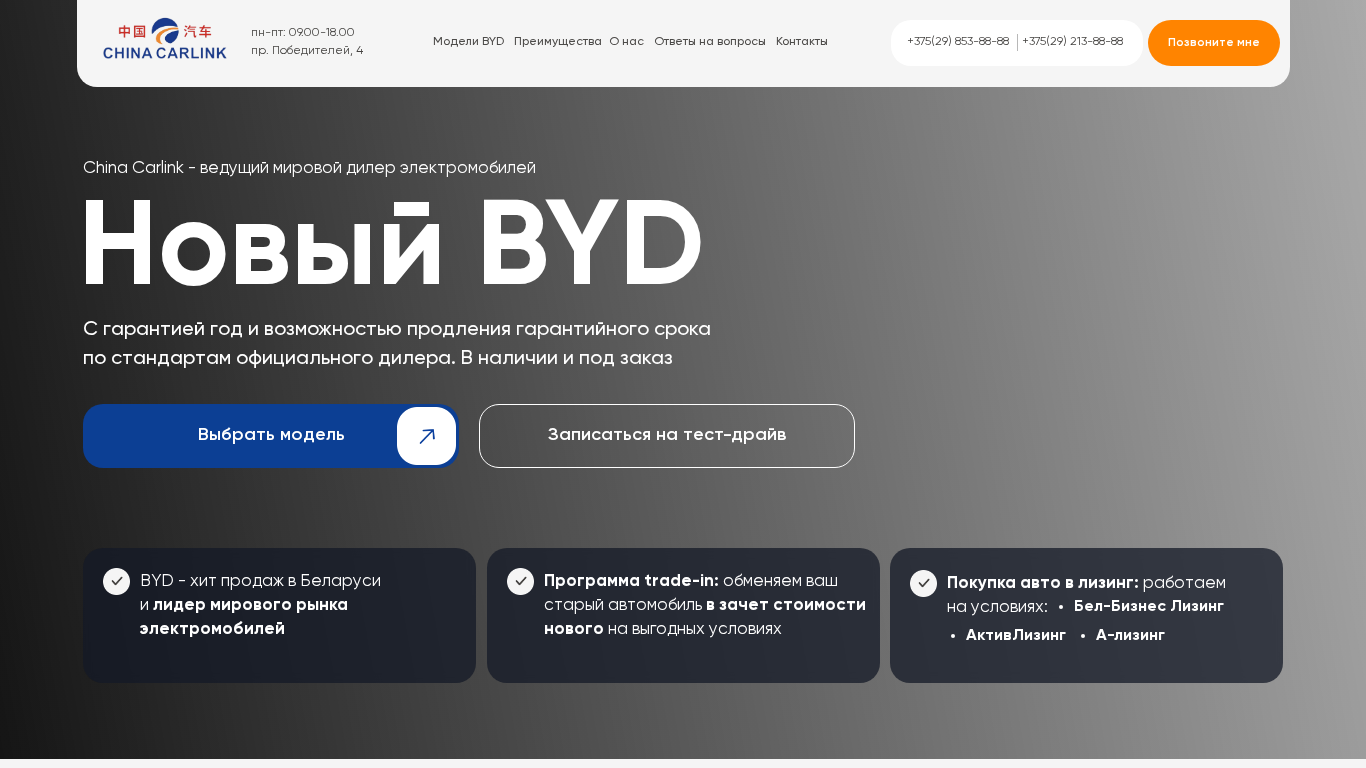Click the text в зачет стоимости нового
1366x768 pixels.
705,617
